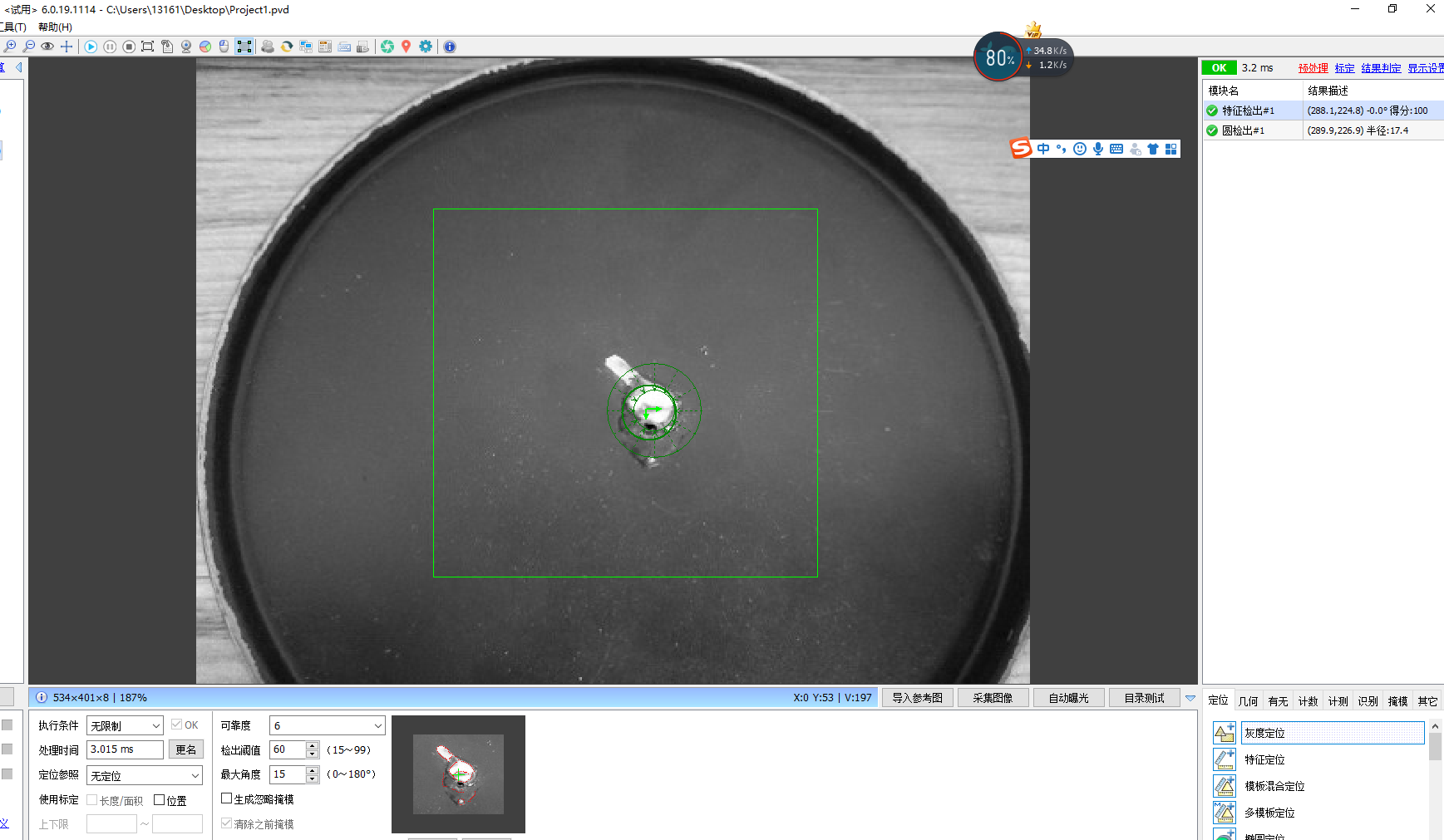The height and width of the screenshot is (840, 1444).
Task: Toggle the Sogou 中 Chinese/English mode
Action: (1043, 149)
